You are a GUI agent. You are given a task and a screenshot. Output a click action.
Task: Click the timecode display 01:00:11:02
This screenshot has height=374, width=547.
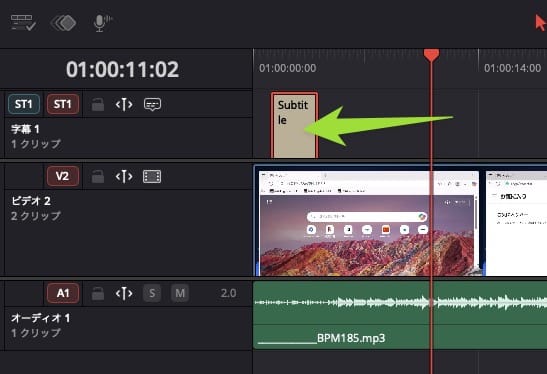122,69
